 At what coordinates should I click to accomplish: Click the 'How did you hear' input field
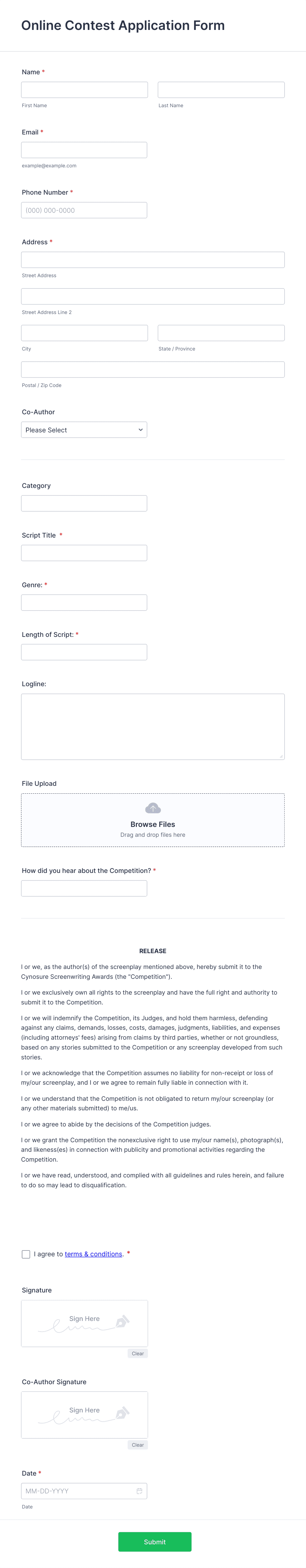tap(84, 888)
